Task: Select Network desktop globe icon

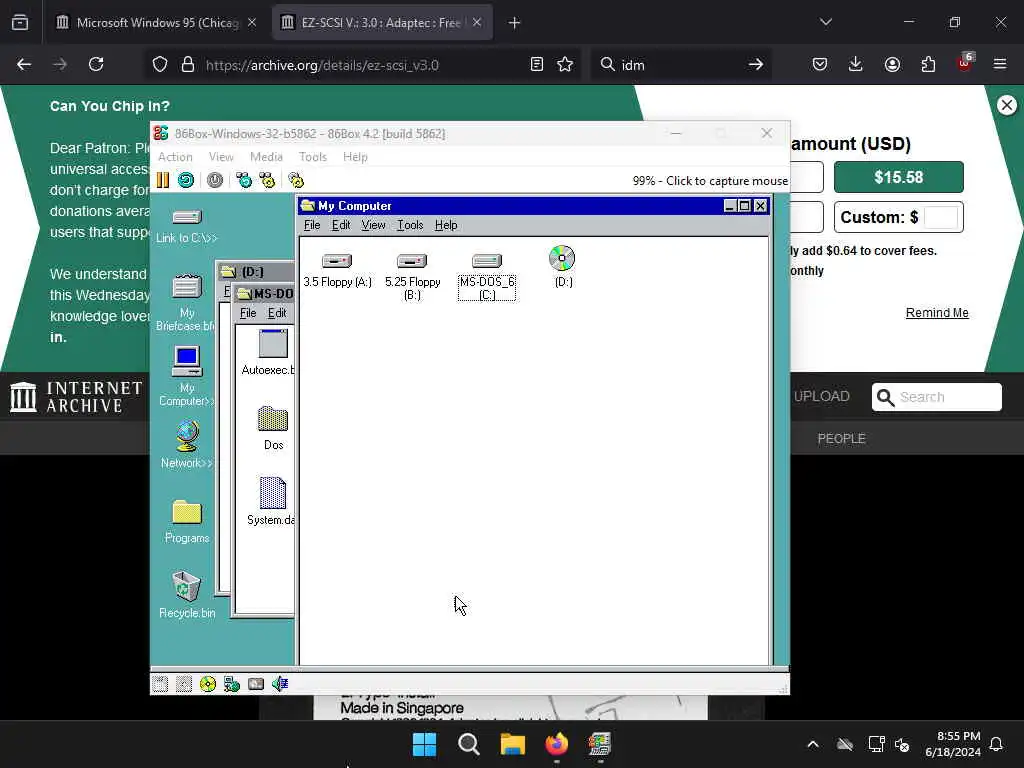Action: [x=187, y=445]
